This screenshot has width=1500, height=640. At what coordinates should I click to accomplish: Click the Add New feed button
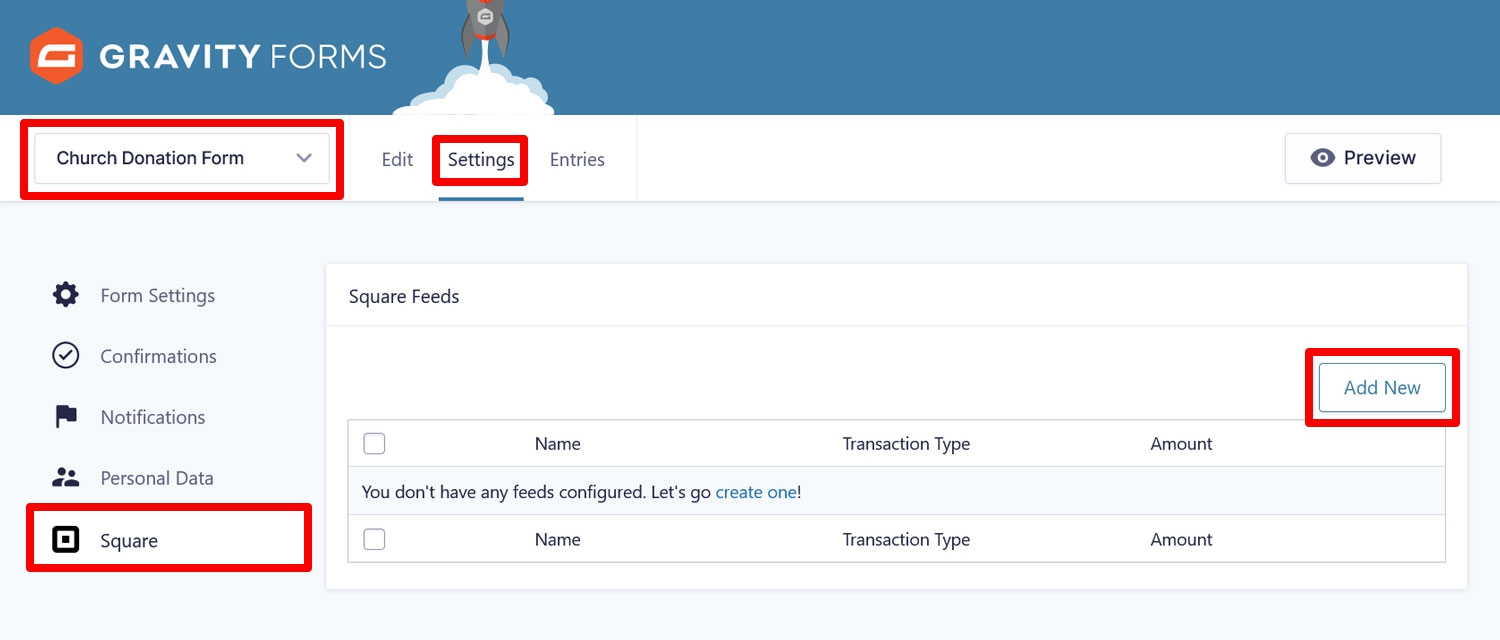pos(1382,388)
